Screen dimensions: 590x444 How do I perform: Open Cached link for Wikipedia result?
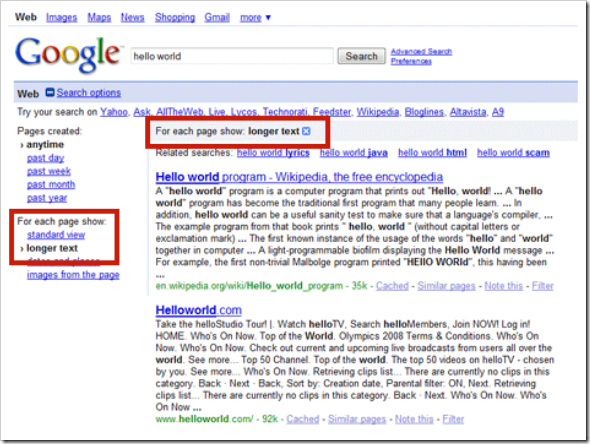pyautogui.click(x=392, y=286)
